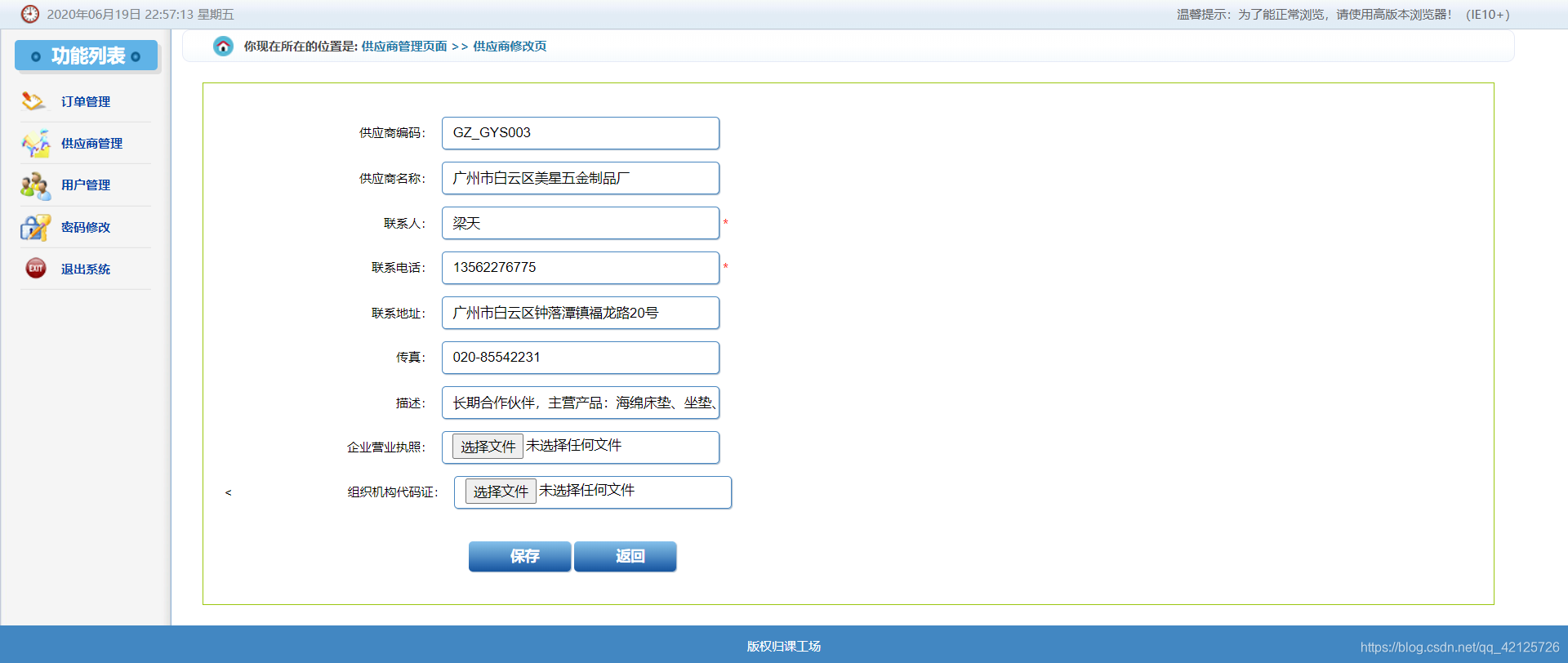Viewport: 1568px width, 663px height.
Task: Click the 传真 field with 020-85542231
Action: (x=581, y=358)
